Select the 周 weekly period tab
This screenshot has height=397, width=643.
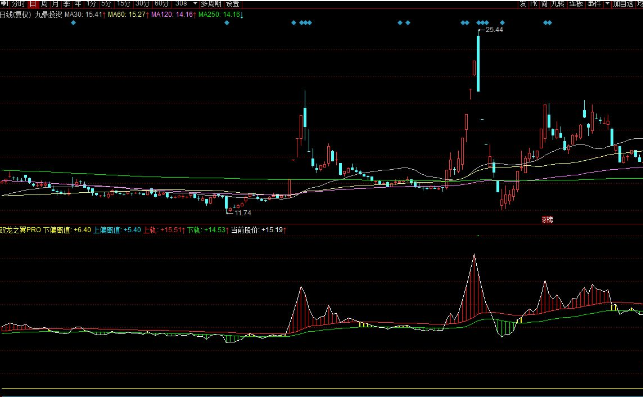pyautogui.click(x=43, y=4)
